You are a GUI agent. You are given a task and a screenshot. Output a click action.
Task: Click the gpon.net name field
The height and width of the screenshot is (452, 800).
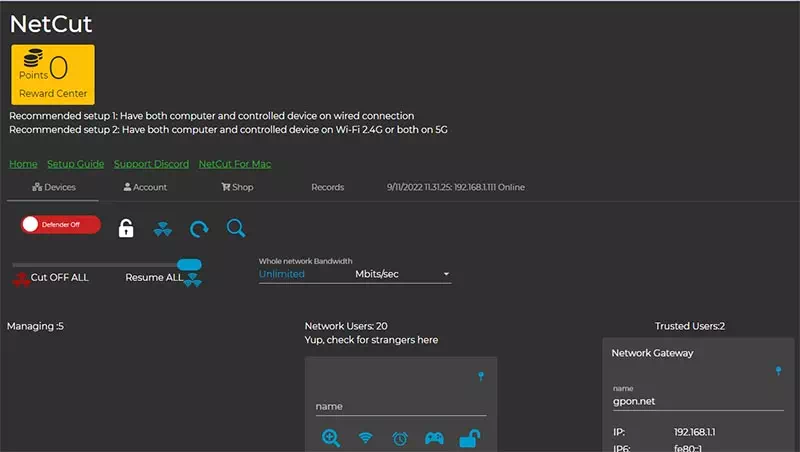[x=698, y=401]
